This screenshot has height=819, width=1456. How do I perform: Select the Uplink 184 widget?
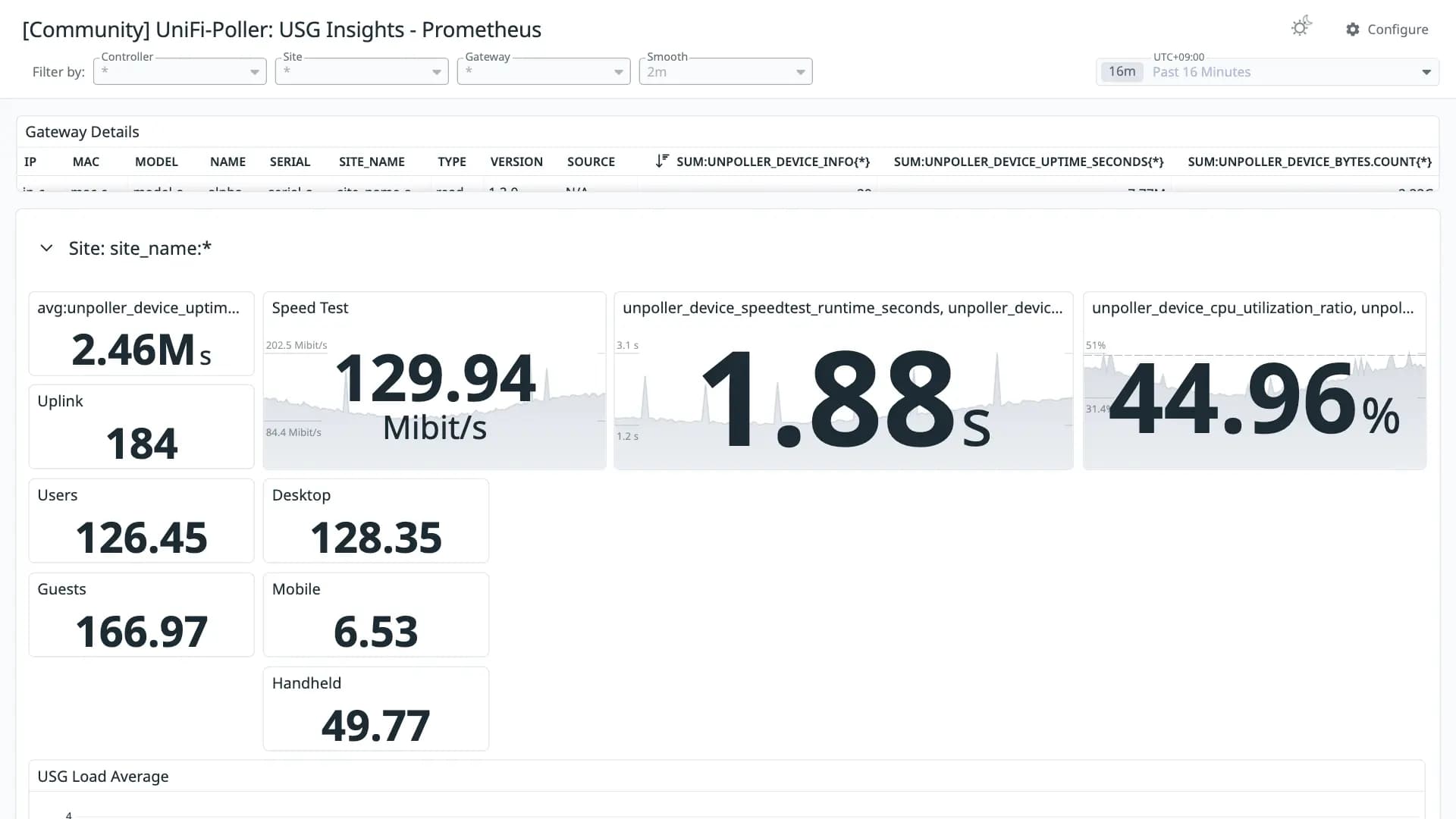pyautogui.click(x=141, y=427)
